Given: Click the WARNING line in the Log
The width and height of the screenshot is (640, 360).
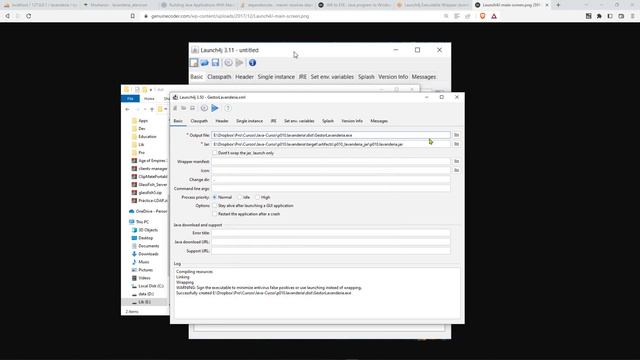Looking at the screenshot, I should point(269,288).
